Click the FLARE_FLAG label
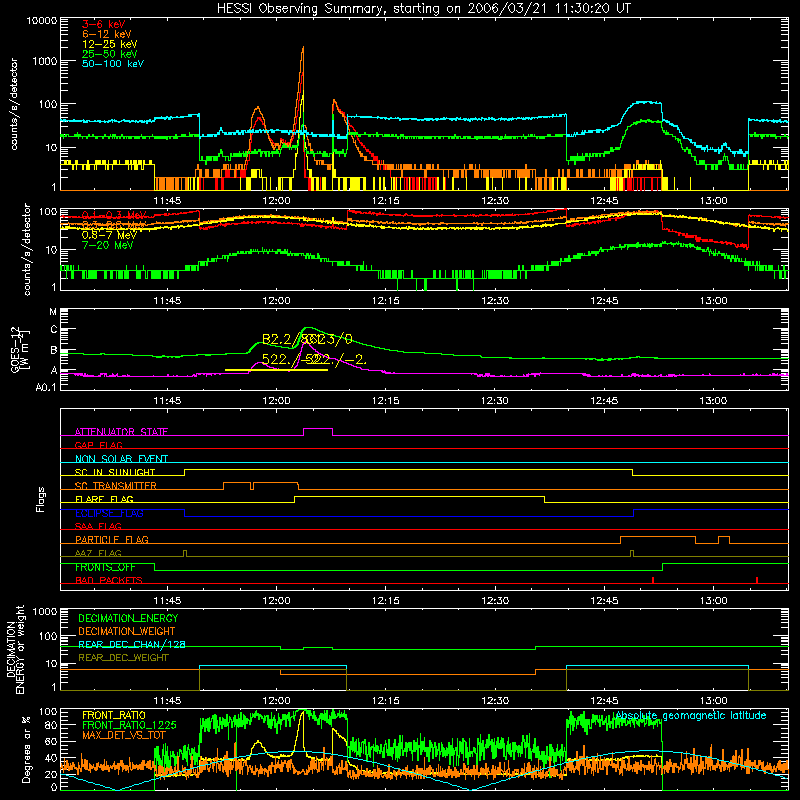The width and height of the screenshot is (800, 800). click(x=104, y=499)
